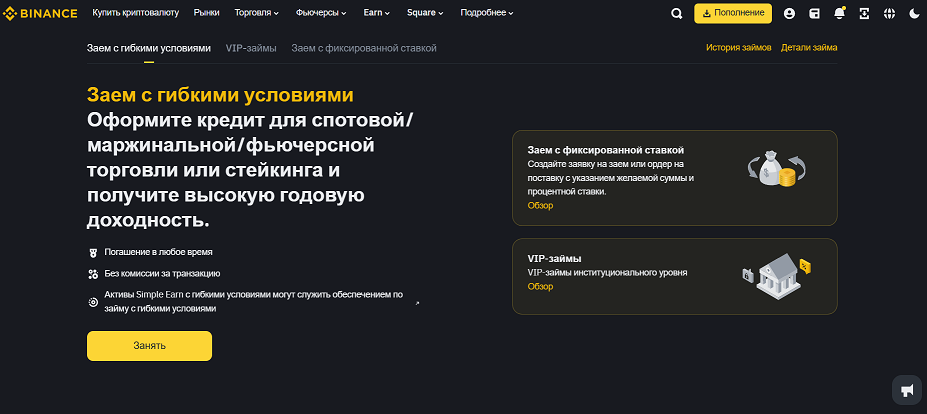Open the download app QR icon
Viewport: 927px width, 414px height.
[x=864, y=14]
